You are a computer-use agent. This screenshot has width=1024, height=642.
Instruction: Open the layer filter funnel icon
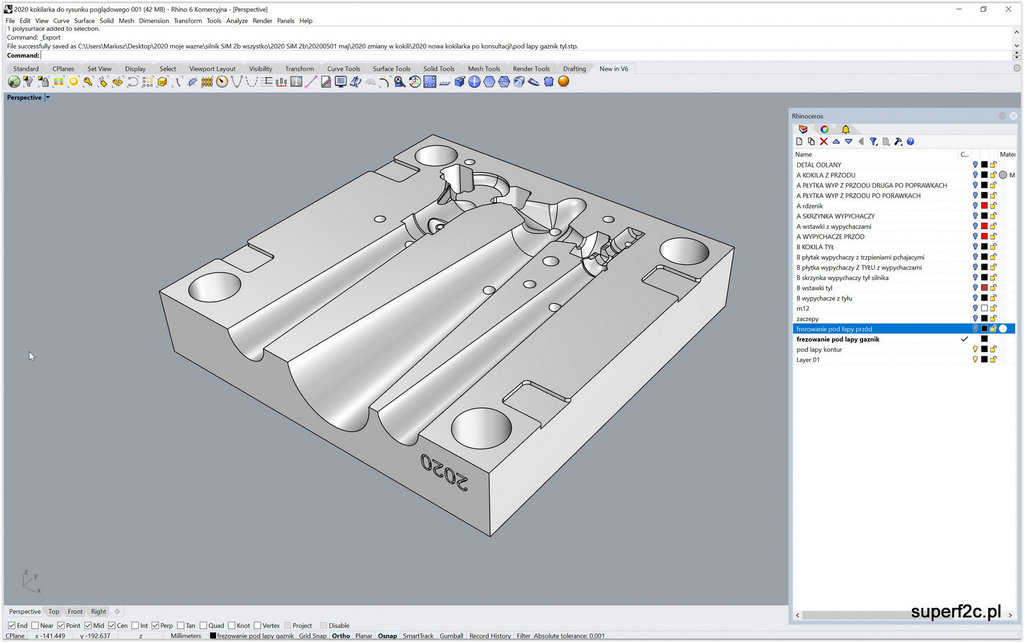pyautogui.click(x=873, y=142)
